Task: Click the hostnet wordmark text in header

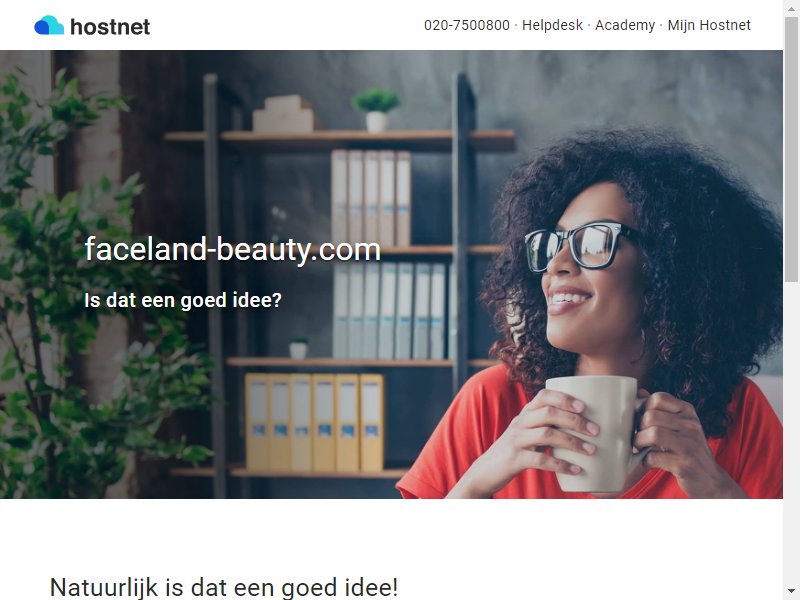Action: 110,27
